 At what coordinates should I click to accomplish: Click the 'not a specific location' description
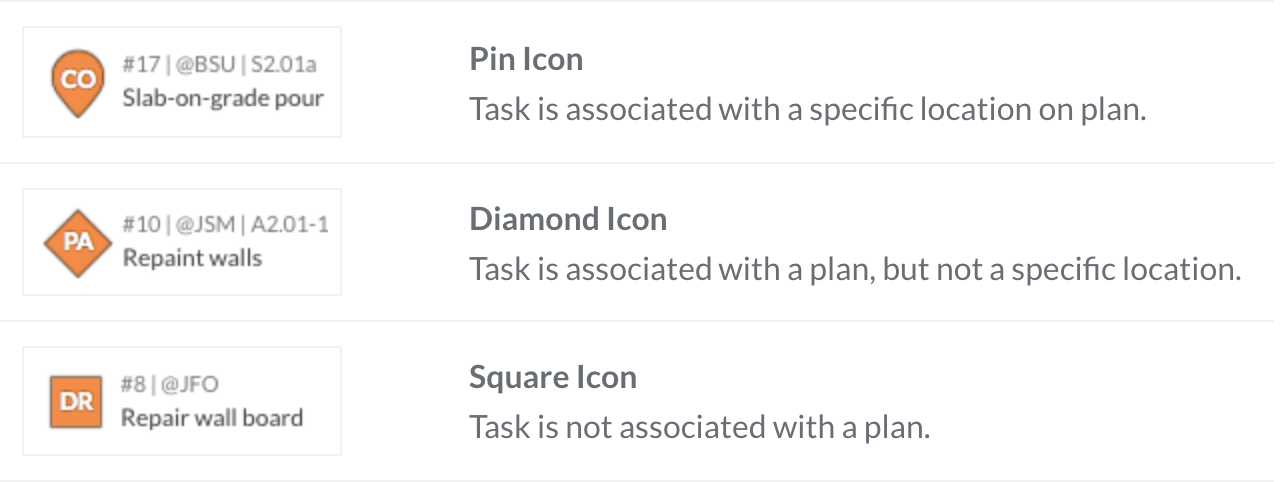click(855, 269)
